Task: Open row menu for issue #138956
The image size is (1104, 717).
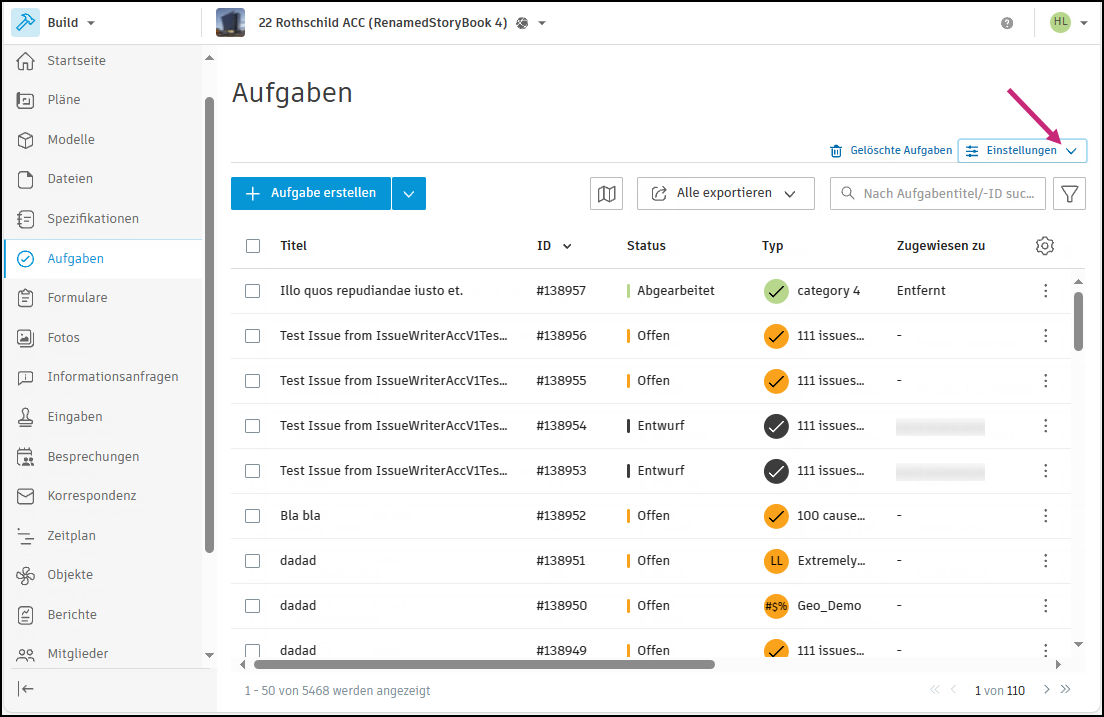Action: (x=1046, y=336)
